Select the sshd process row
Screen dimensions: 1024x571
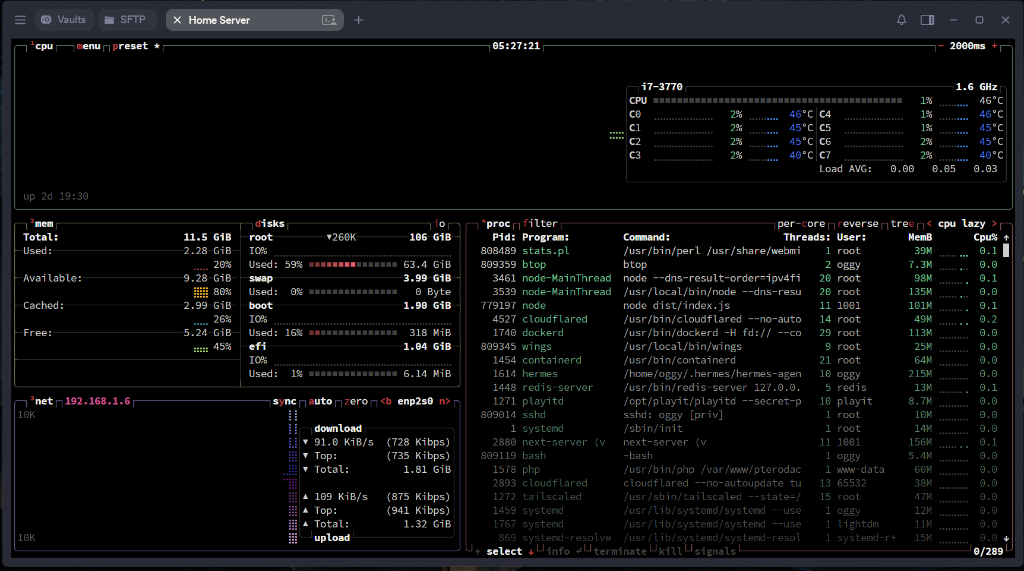[739, 415]
